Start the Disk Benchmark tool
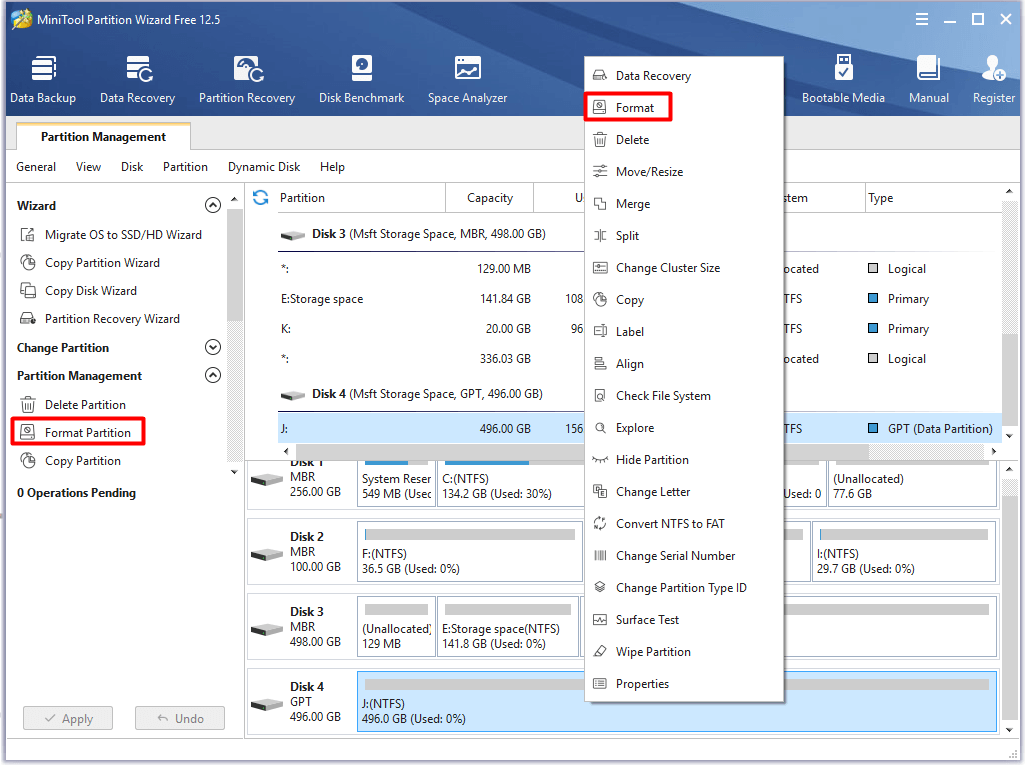 click(x=361, y=80)
